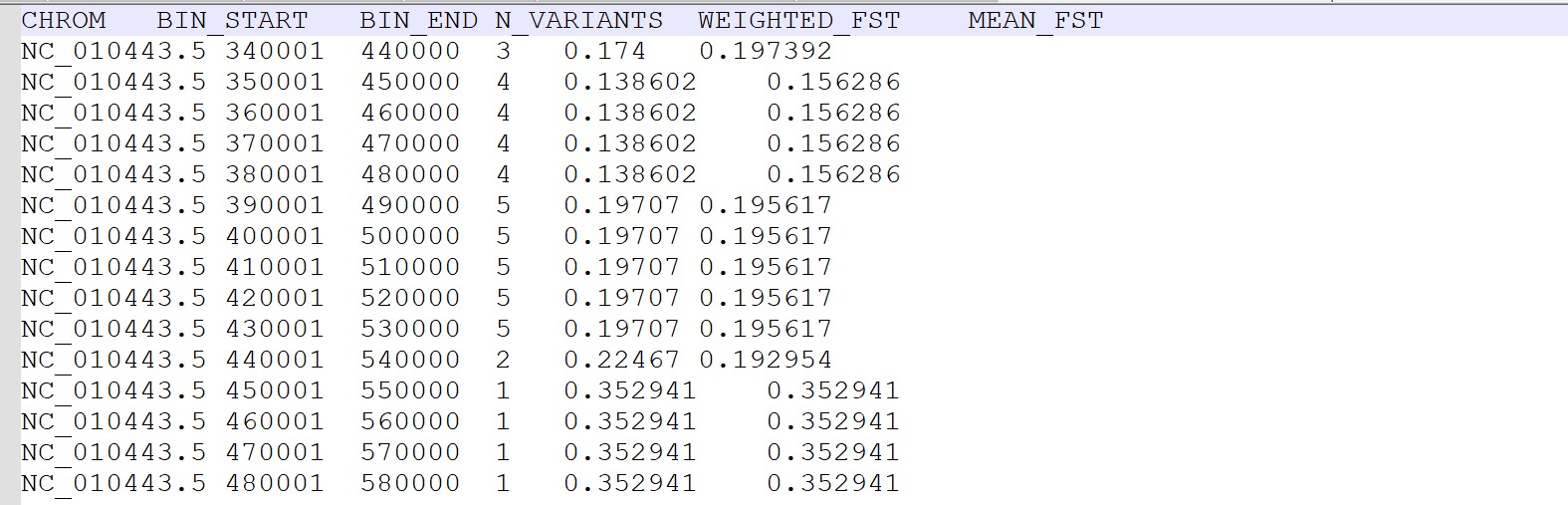The width and height of the screenshot is (1568, 505).
Task: Click the N_VARIANTS header text
Action: (578, 21)
